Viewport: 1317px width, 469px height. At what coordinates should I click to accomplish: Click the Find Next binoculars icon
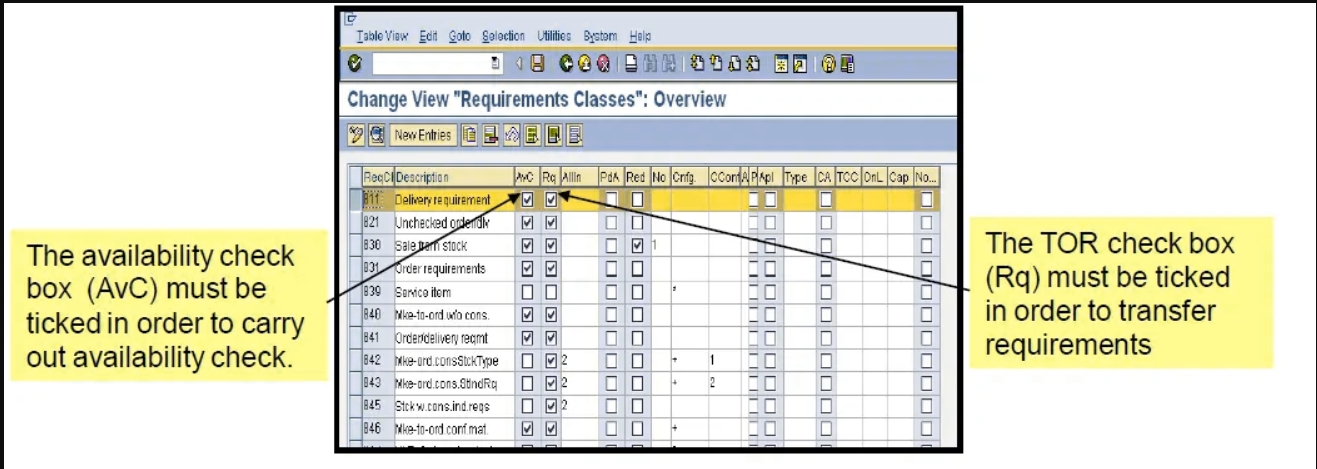(x=668, y=64)
